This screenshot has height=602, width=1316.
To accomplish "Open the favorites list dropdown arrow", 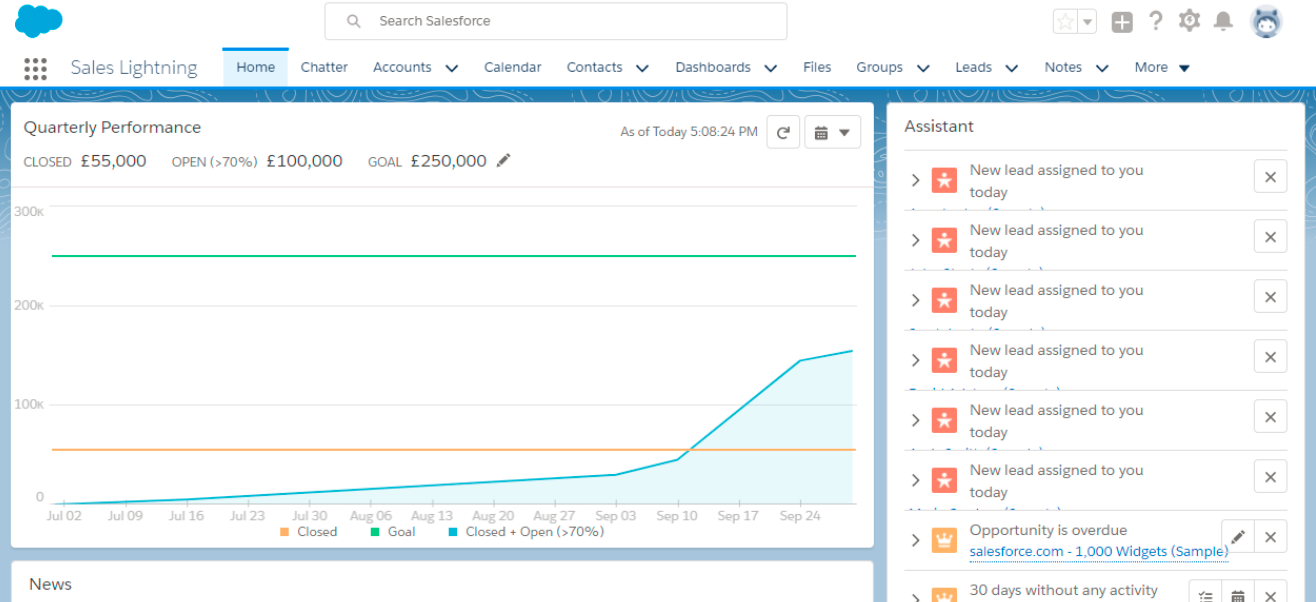I will click(x=1087, y=21).
